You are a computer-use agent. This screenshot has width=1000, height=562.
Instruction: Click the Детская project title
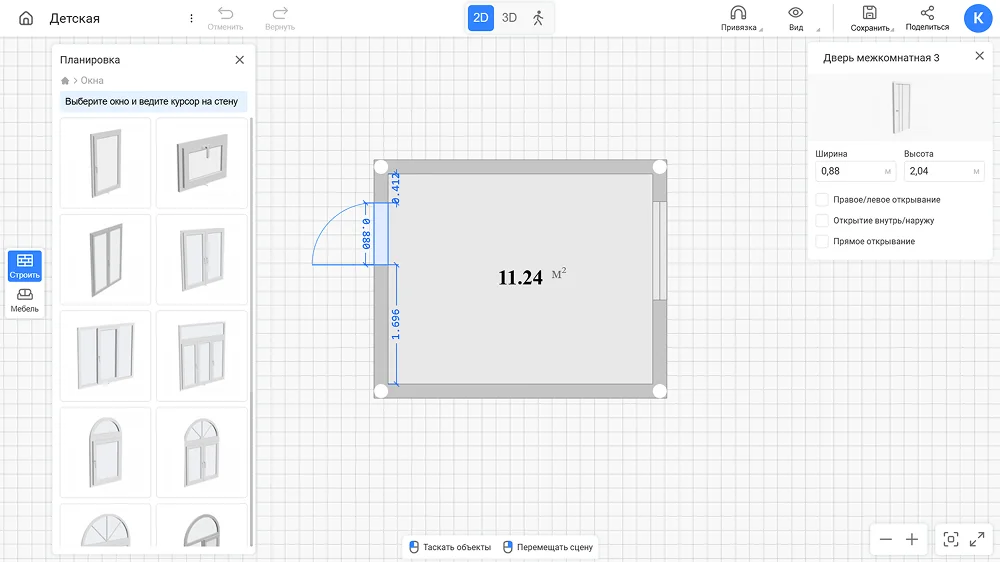tap(75, 18)
